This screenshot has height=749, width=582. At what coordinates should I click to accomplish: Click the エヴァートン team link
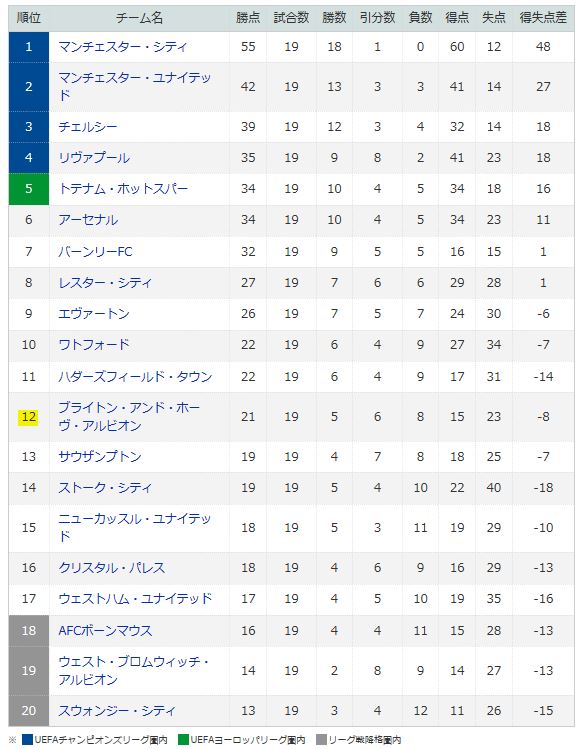click(94, 313)
